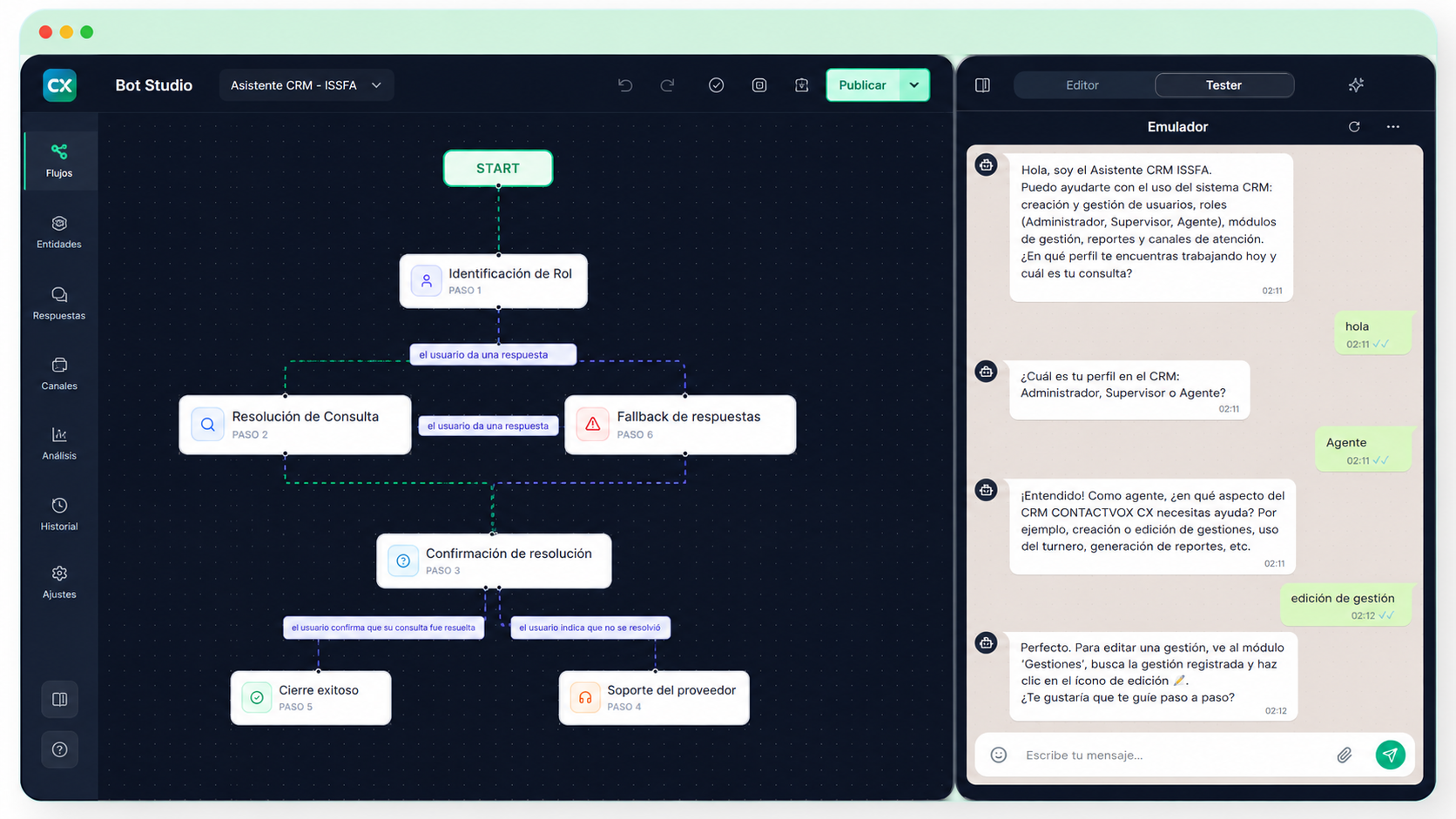Viewport: 1456px width, 819px height.
Task: Open the emoji picker in chat
Action: click(999, 755)
